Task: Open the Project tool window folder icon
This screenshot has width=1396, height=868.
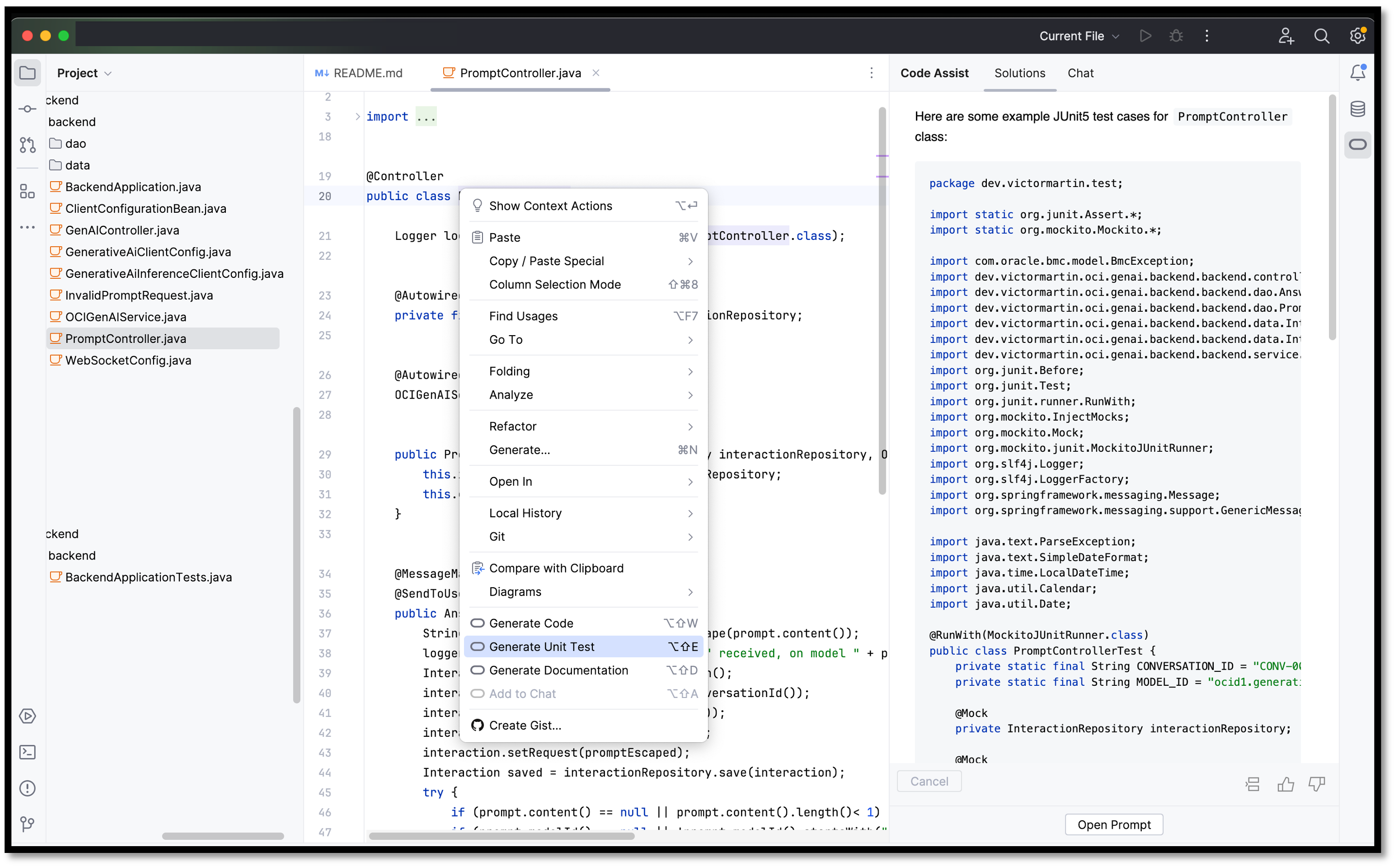Action: 27,72
